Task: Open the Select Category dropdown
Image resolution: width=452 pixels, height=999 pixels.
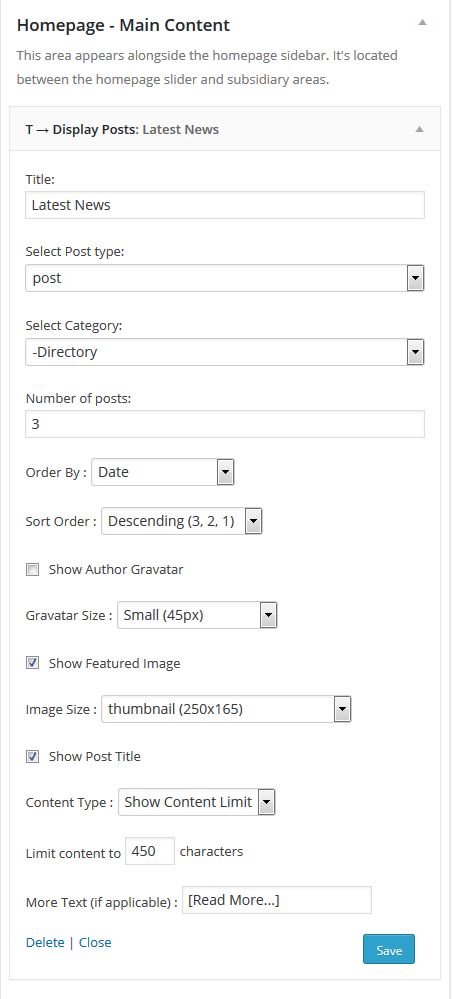Action: (224, 352)
